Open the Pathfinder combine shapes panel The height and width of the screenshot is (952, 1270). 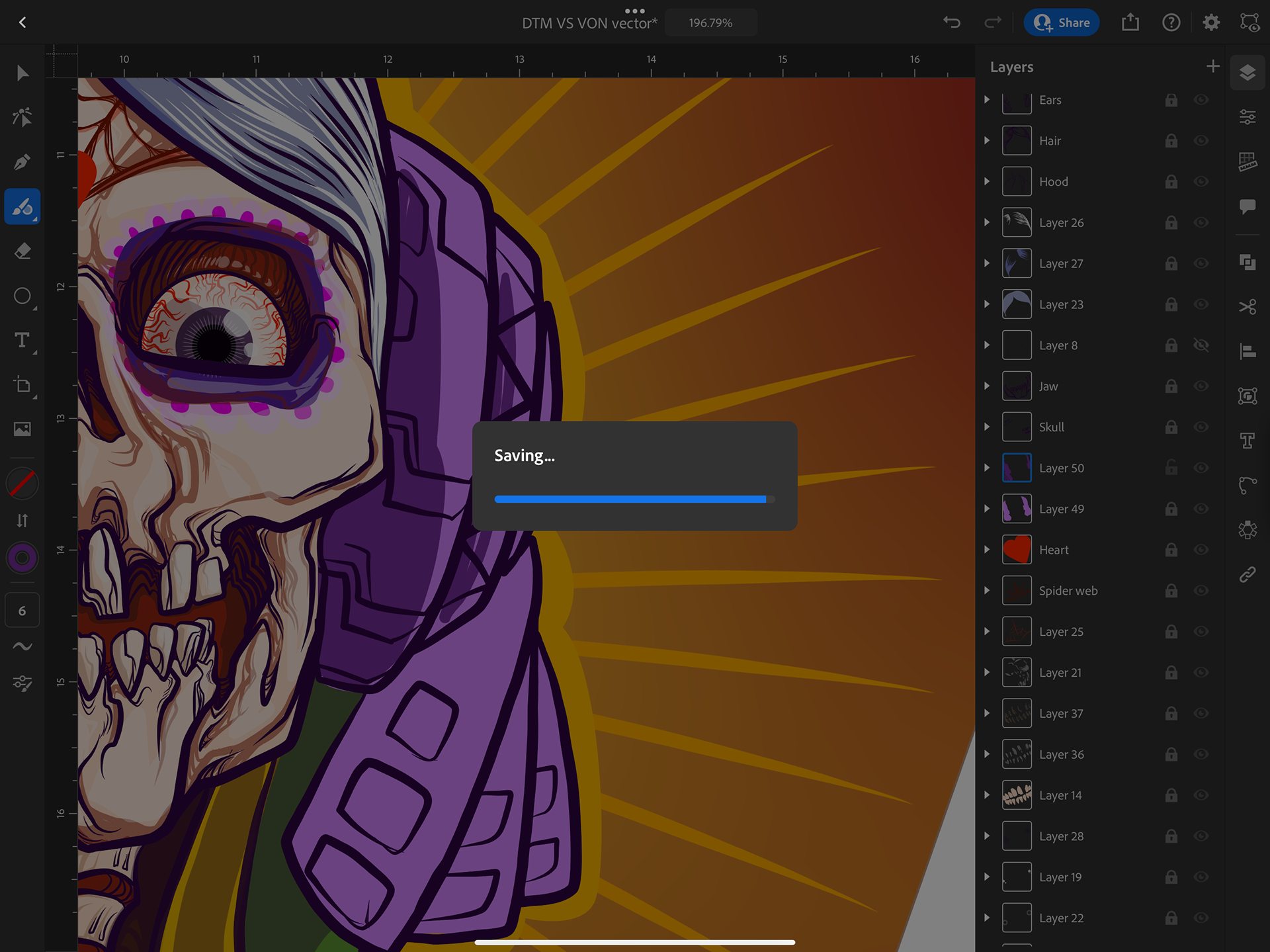[x=1248, y=263]
